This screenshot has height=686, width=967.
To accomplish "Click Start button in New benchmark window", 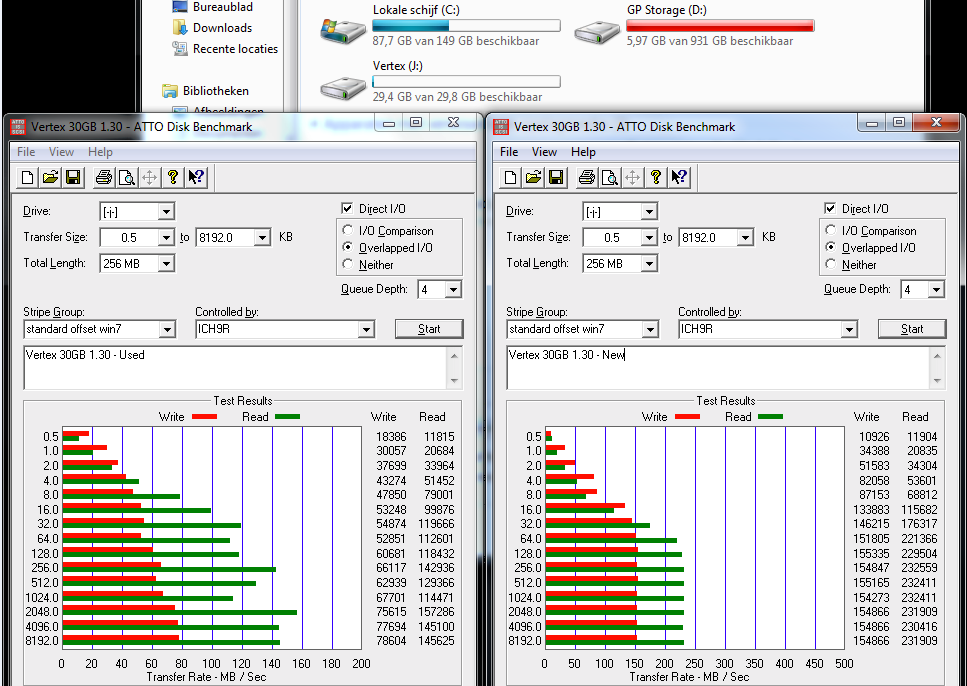I will (x=911, y=329).
